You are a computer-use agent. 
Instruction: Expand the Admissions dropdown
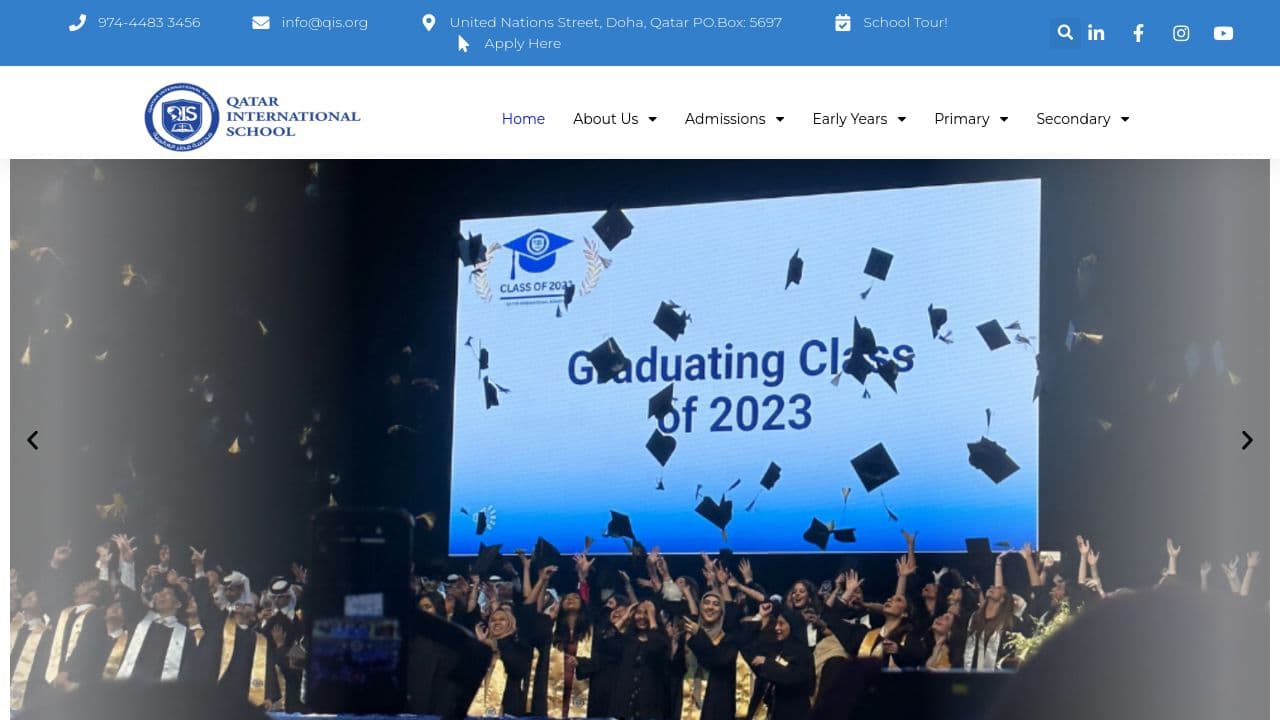734,118
